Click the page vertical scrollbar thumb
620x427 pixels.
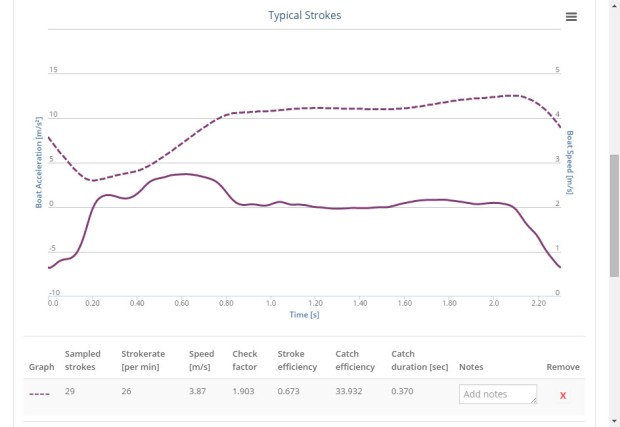614,215
